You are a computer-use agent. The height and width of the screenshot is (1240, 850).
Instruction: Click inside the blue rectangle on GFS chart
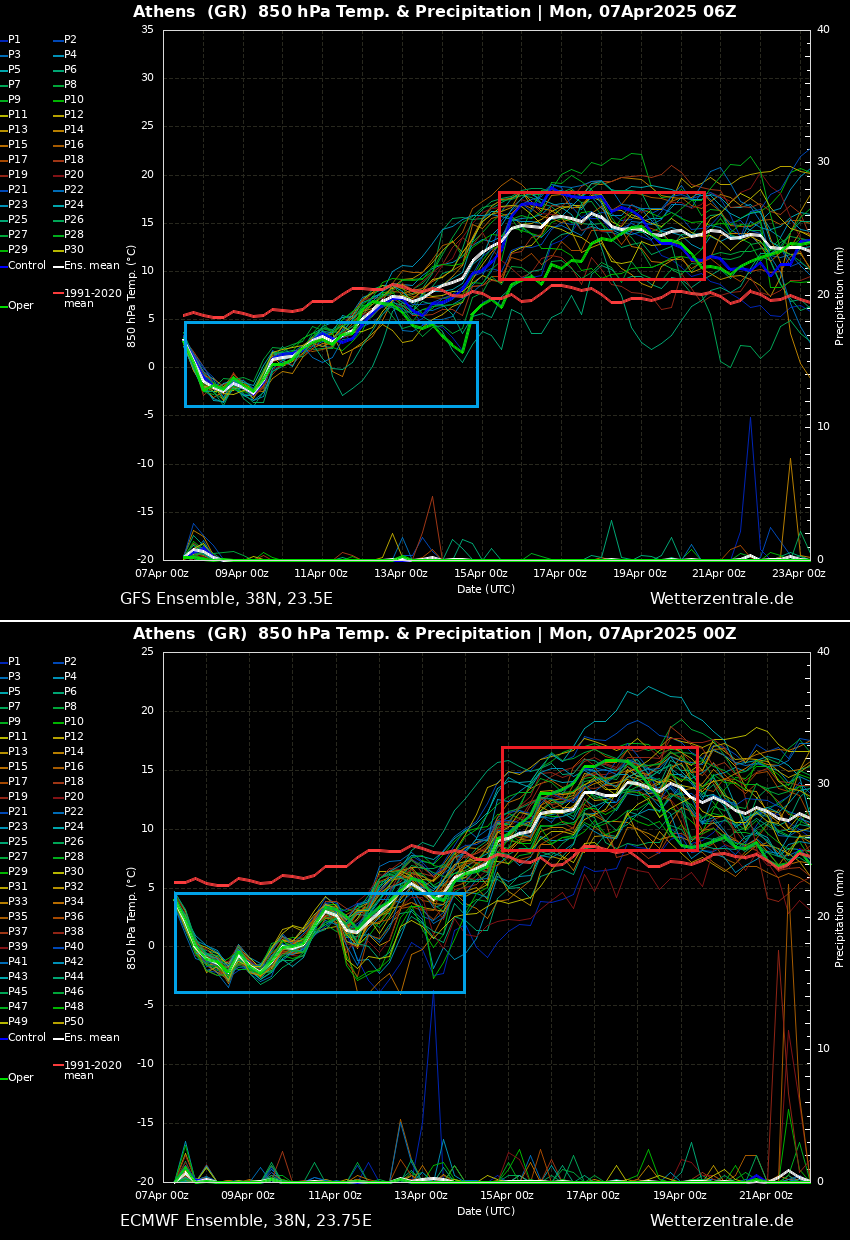pos(331,364)
